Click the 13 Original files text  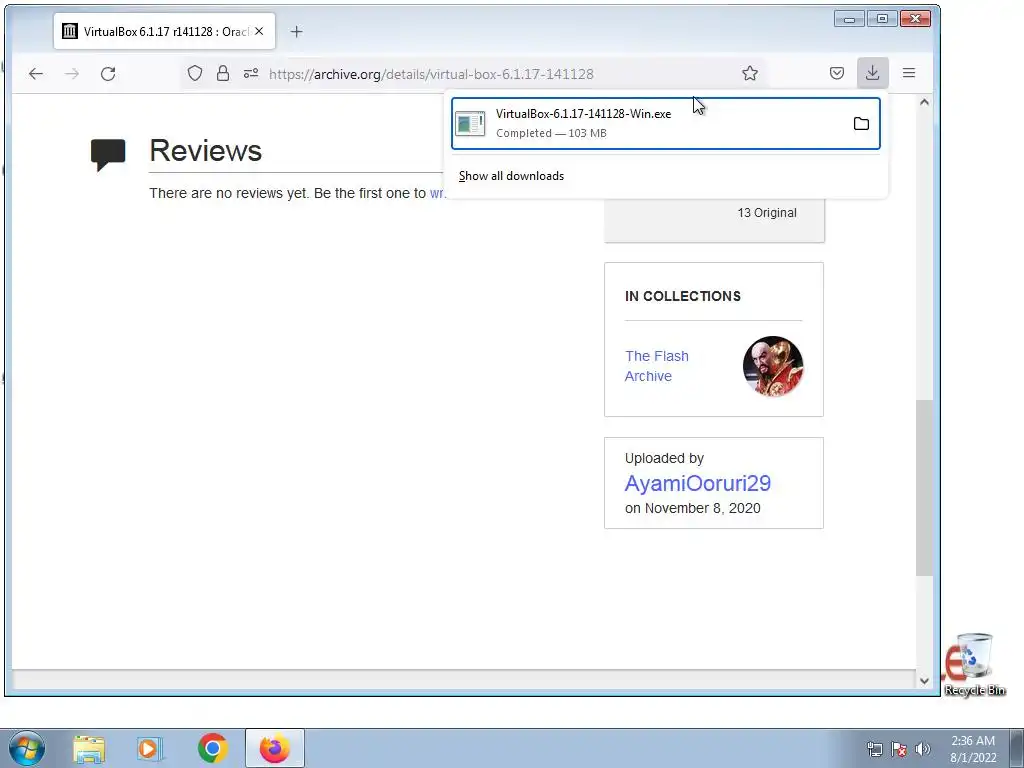(x=767, y=213)
